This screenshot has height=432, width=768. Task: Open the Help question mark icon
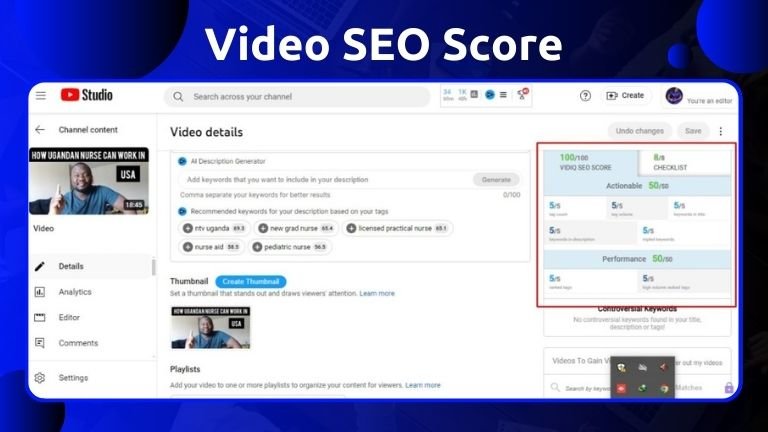click(585, 96)
